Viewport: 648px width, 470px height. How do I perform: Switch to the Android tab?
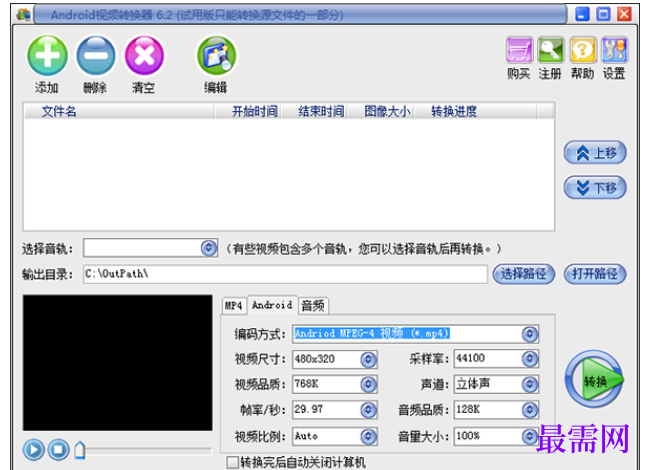(x=272, y=305)
